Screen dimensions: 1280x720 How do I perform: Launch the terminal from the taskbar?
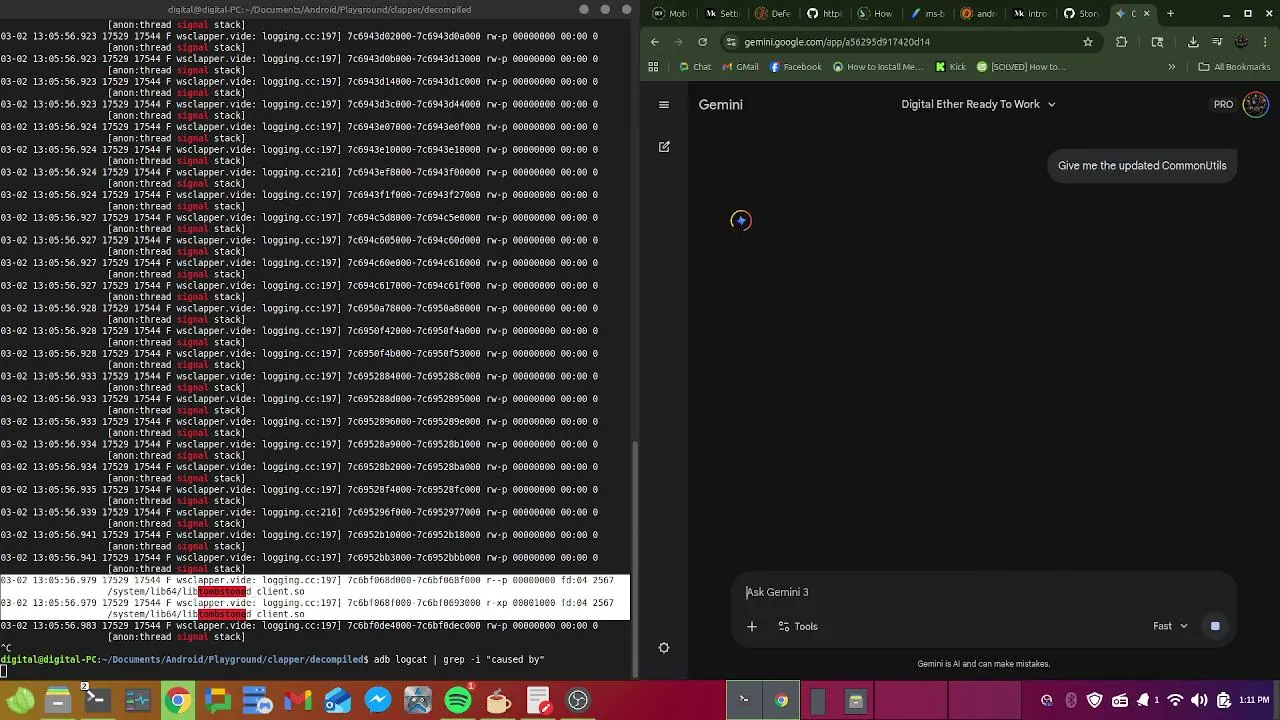[97, 701]
